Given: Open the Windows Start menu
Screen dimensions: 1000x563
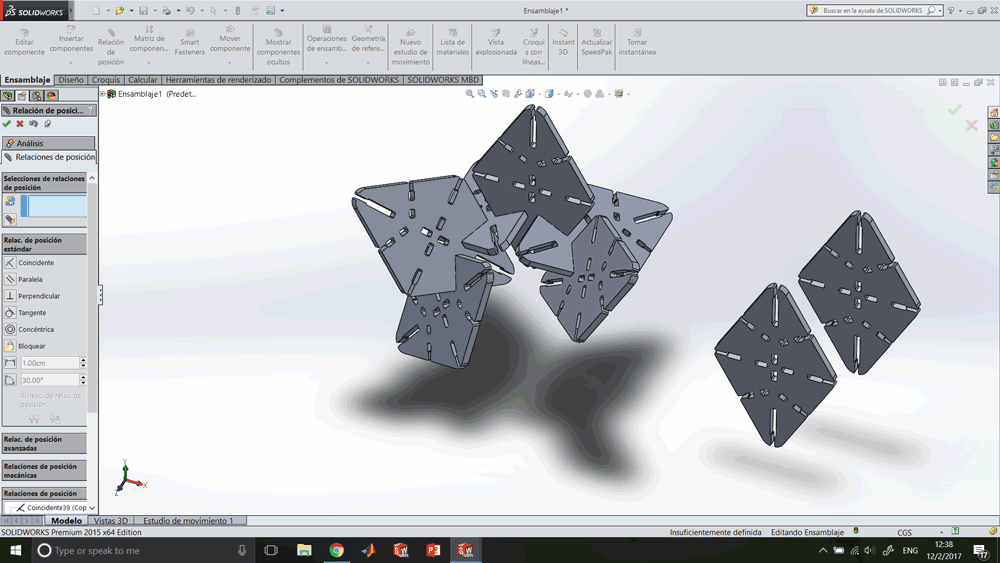Looking at the screenshot, I should [x=15, y=550].
